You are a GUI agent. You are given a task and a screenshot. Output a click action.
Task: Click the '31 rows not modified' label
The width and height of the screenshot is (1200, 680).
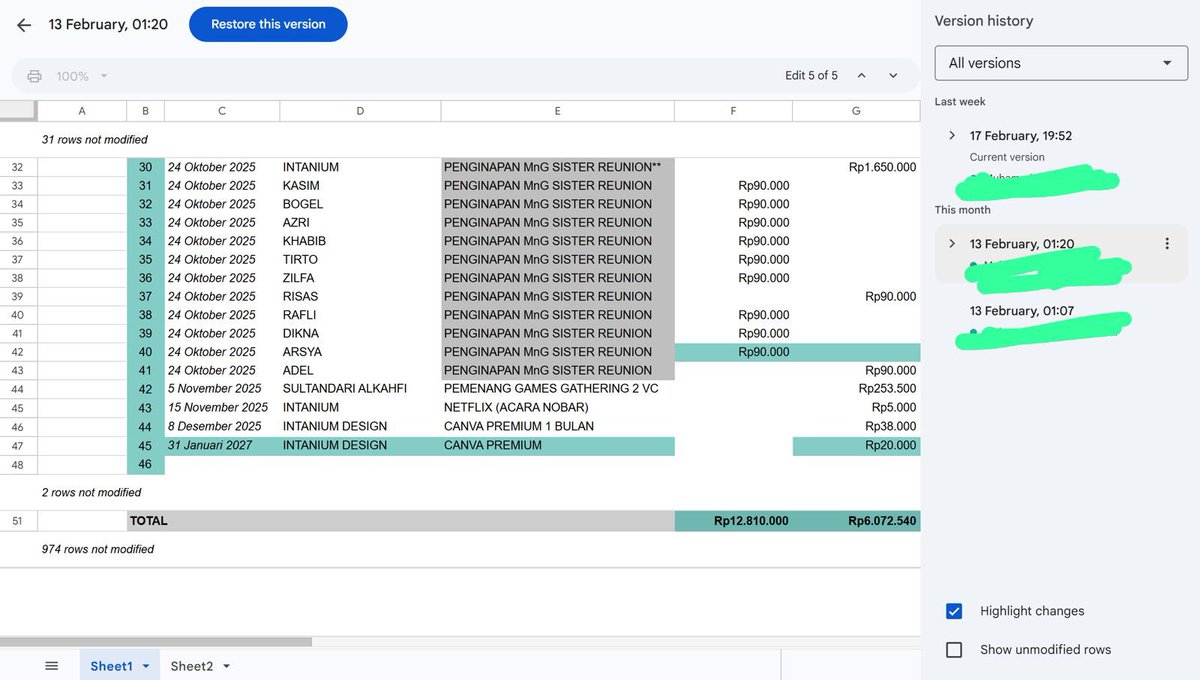tap(95, 140)
